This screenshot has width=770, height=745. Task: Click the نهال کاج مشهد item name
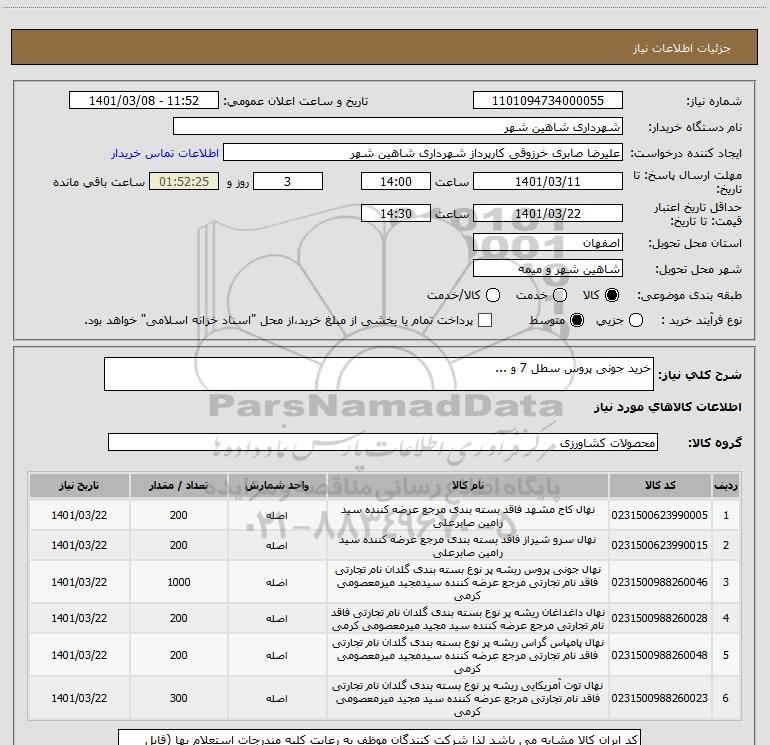pos(468,516)
